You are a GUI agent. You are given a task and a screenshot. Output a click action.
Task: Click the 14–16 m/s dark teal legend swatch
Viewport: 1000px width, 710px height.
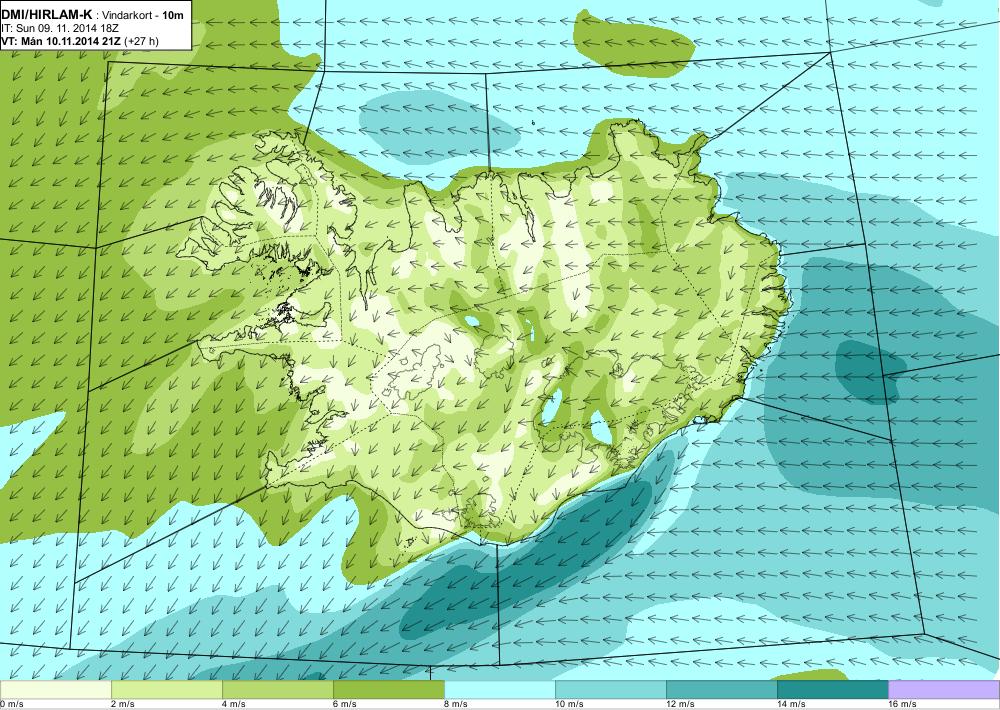coord(832,690)
